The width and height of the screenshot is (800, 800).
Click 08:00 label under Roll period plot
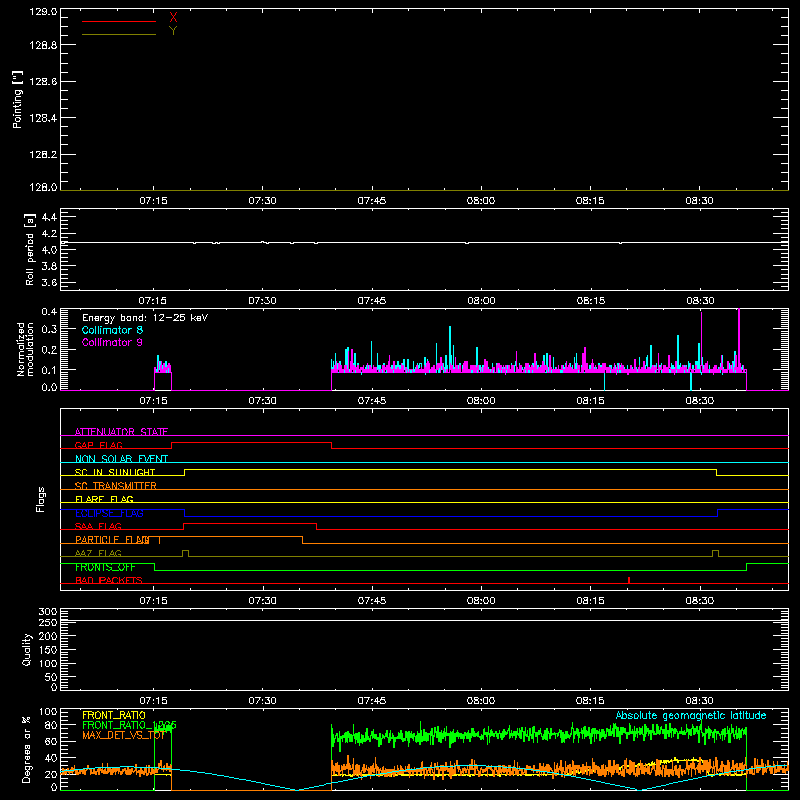point(481,301)
